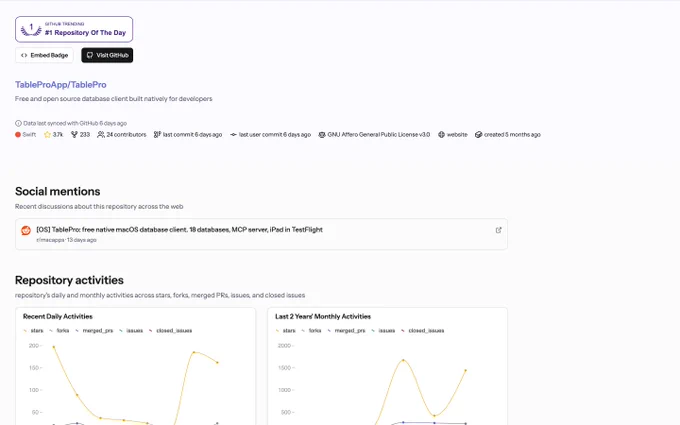Toggle forks legend in Recent Daily Activities

[59, 330]
